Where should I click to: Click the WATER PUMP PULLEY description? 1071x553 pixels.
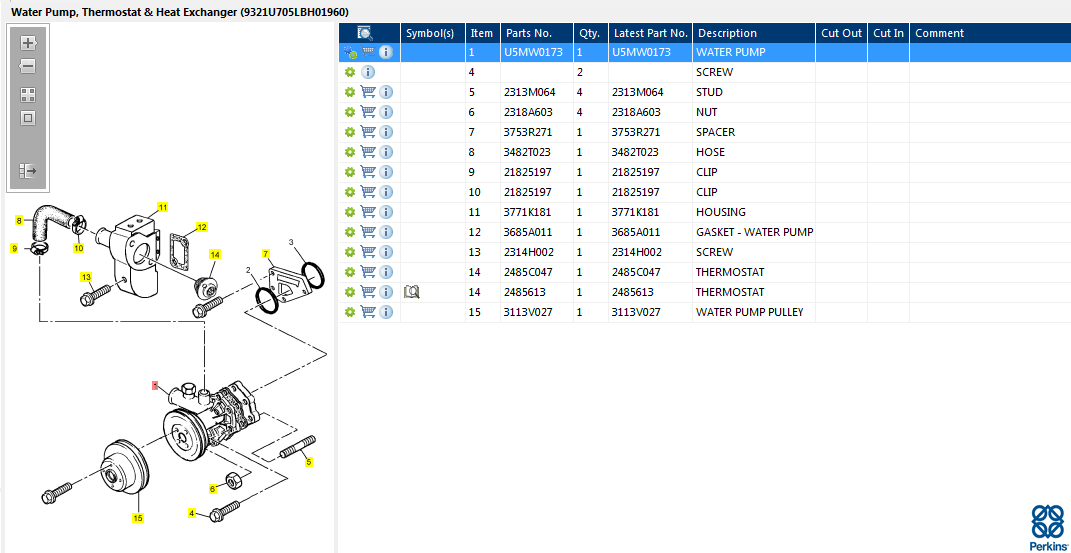[x=749, y=312]
